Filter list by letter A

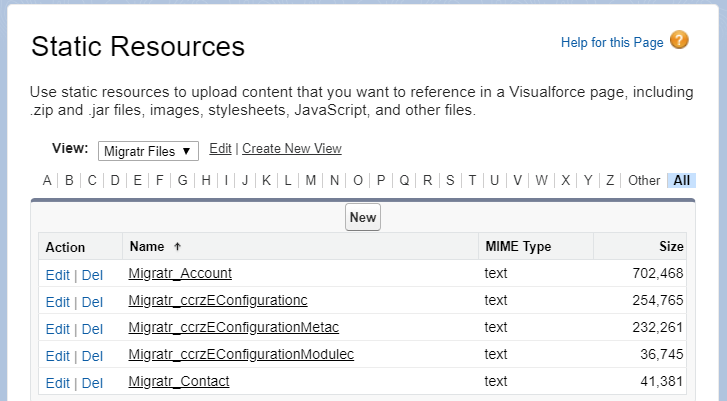(x=47, y=180)
